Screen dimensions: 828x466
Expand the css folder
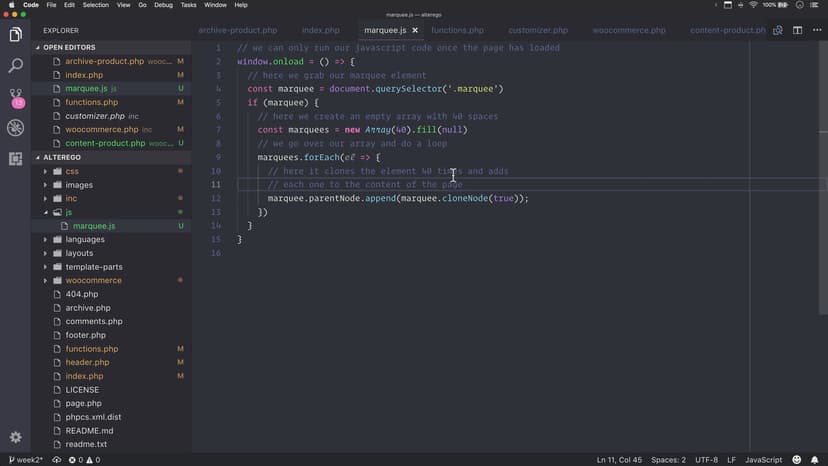point(72,171)
